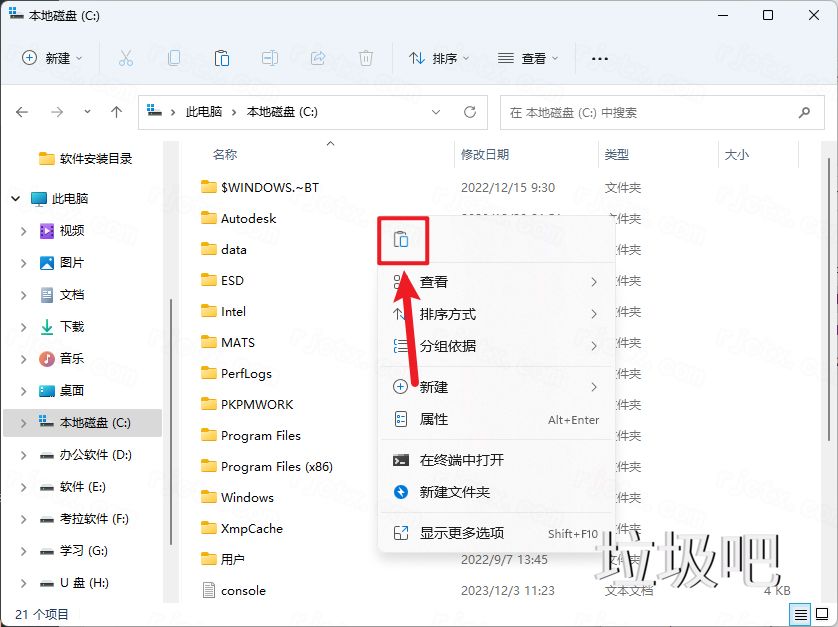Select the Rename icon in the toolbar
838x627 pixels.
(x=270, y=59)
